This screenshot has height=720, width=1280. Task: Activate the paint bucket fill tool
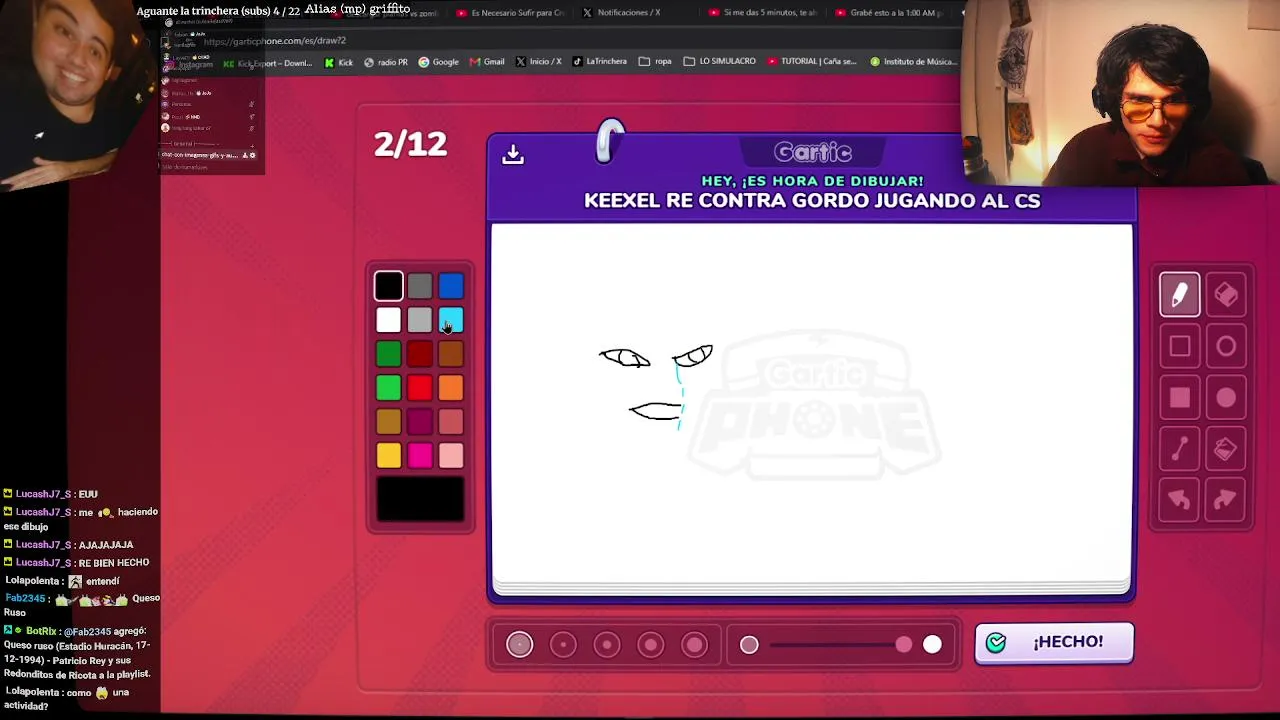1226,449
